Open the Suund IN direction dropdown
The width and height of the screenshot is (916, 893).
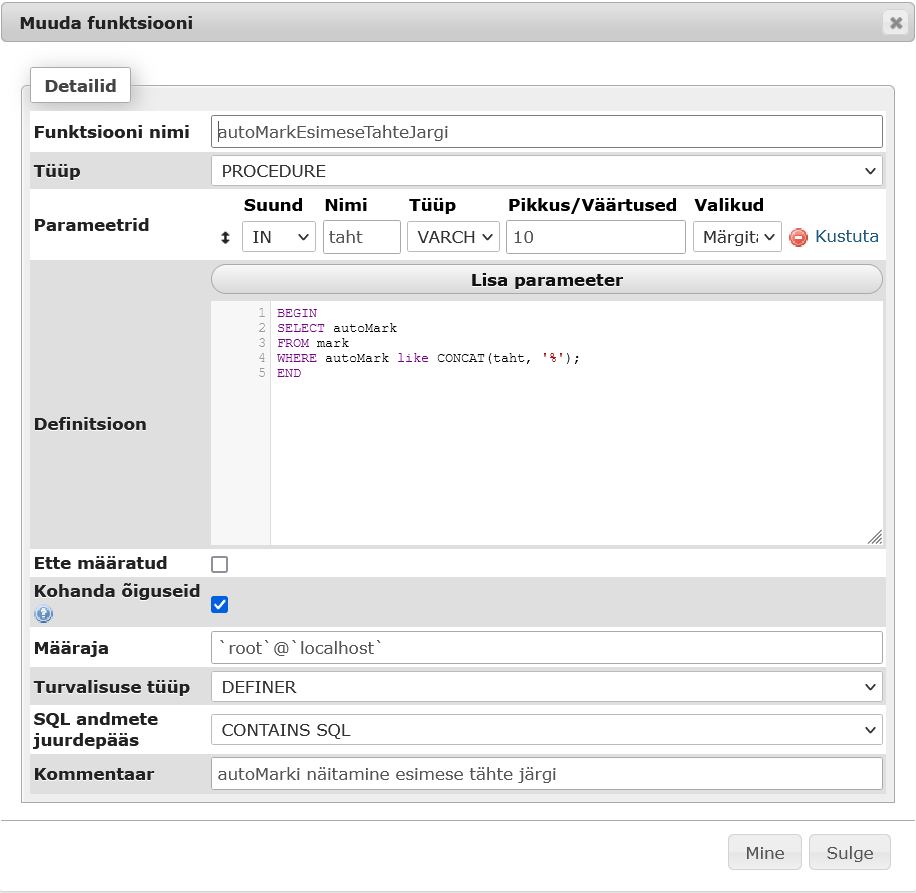(278, 237)
